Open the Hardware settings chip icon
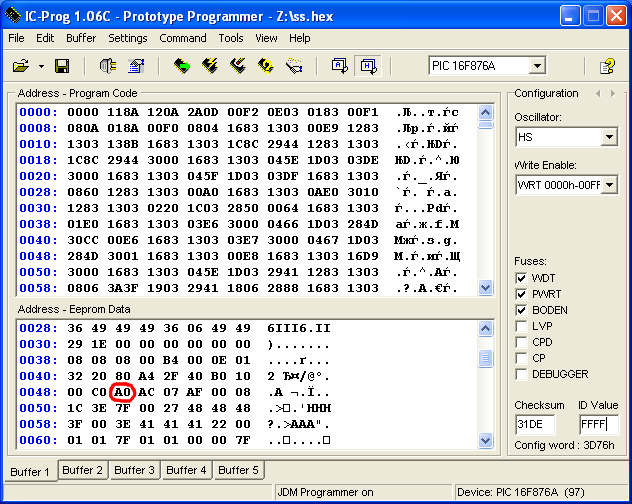 click(108, 66)
